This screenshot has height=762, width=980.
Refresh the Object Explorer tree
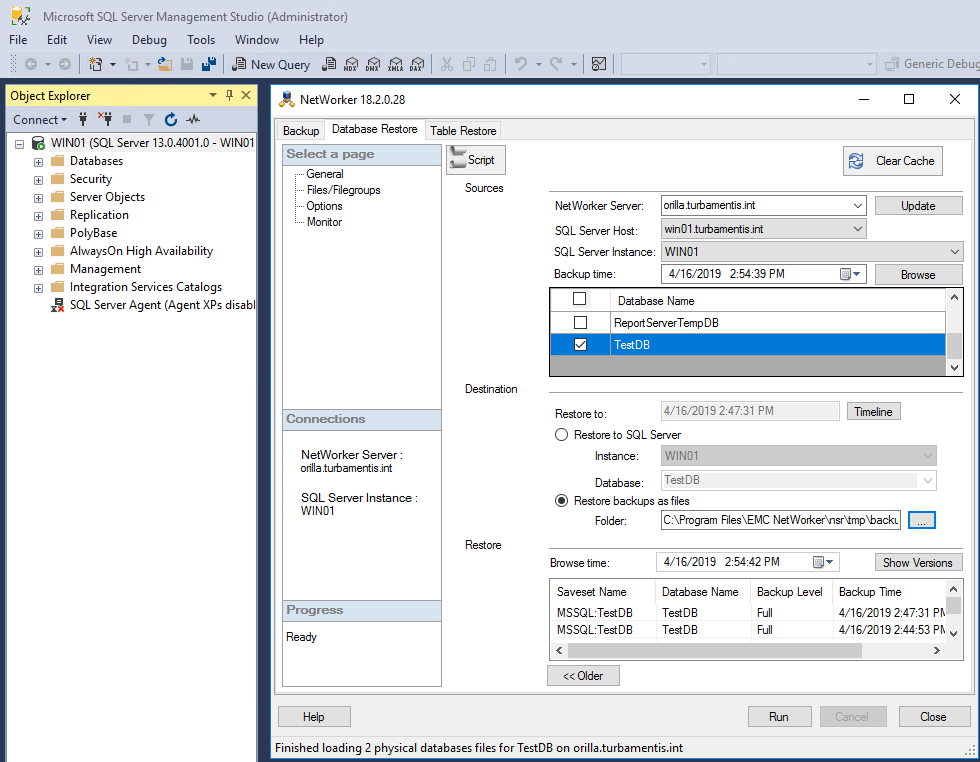(171, 119)
